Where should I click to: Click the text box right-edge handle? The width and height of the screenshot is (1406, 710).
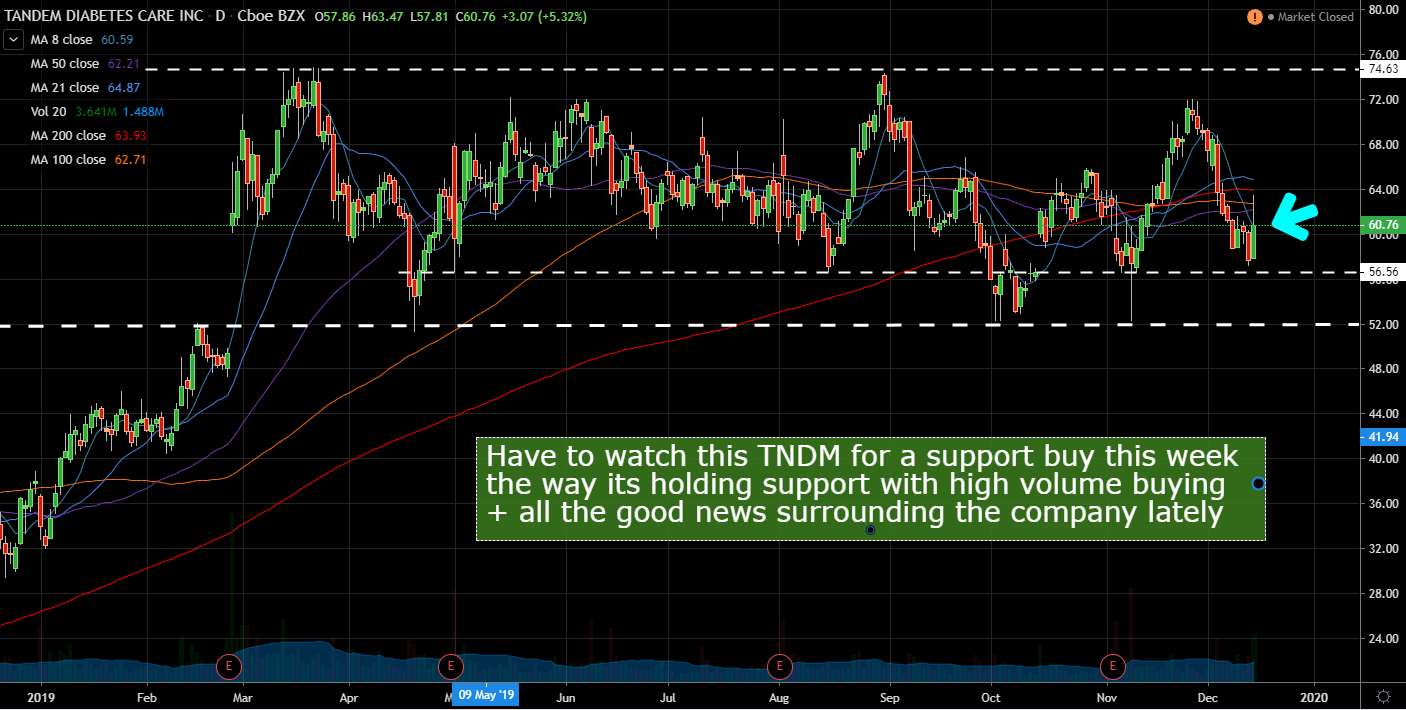coord(1258,483)
